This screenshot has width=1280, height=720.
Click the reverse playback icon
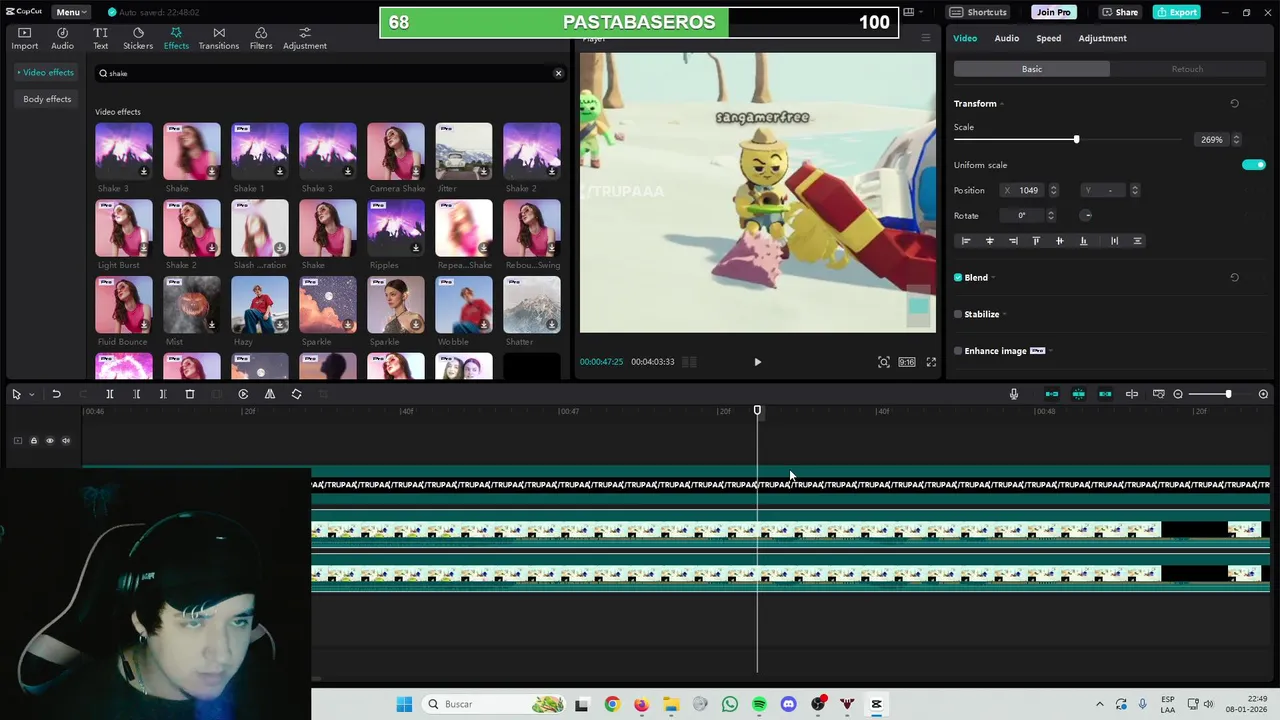pos(243,394)
